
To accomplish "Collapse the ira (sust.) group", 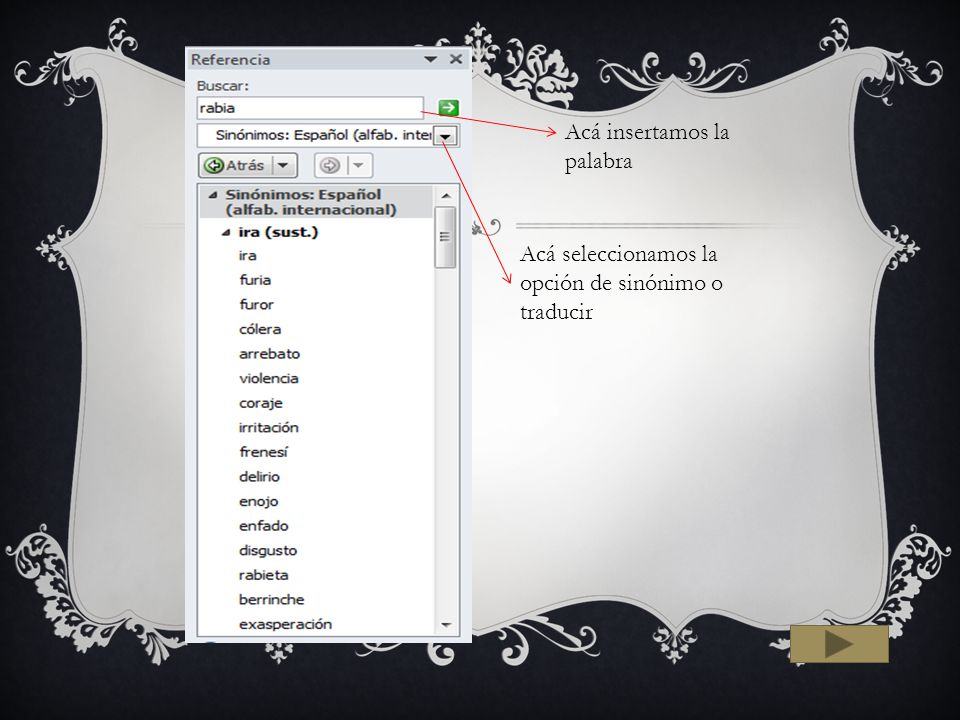I will (x=226, y=233).
